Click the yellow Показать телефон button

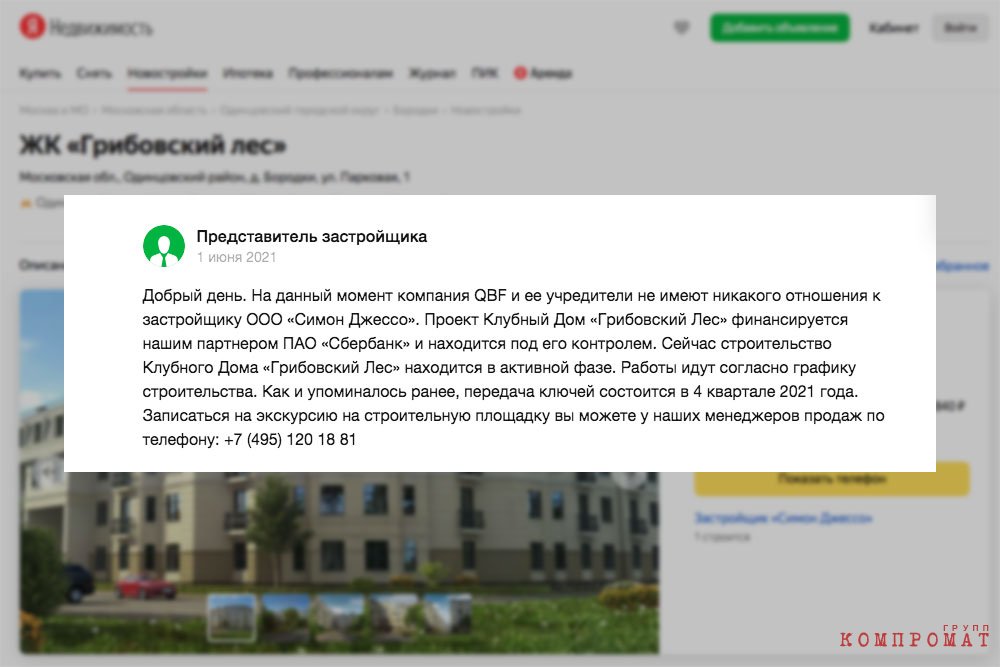click(832, 479)
